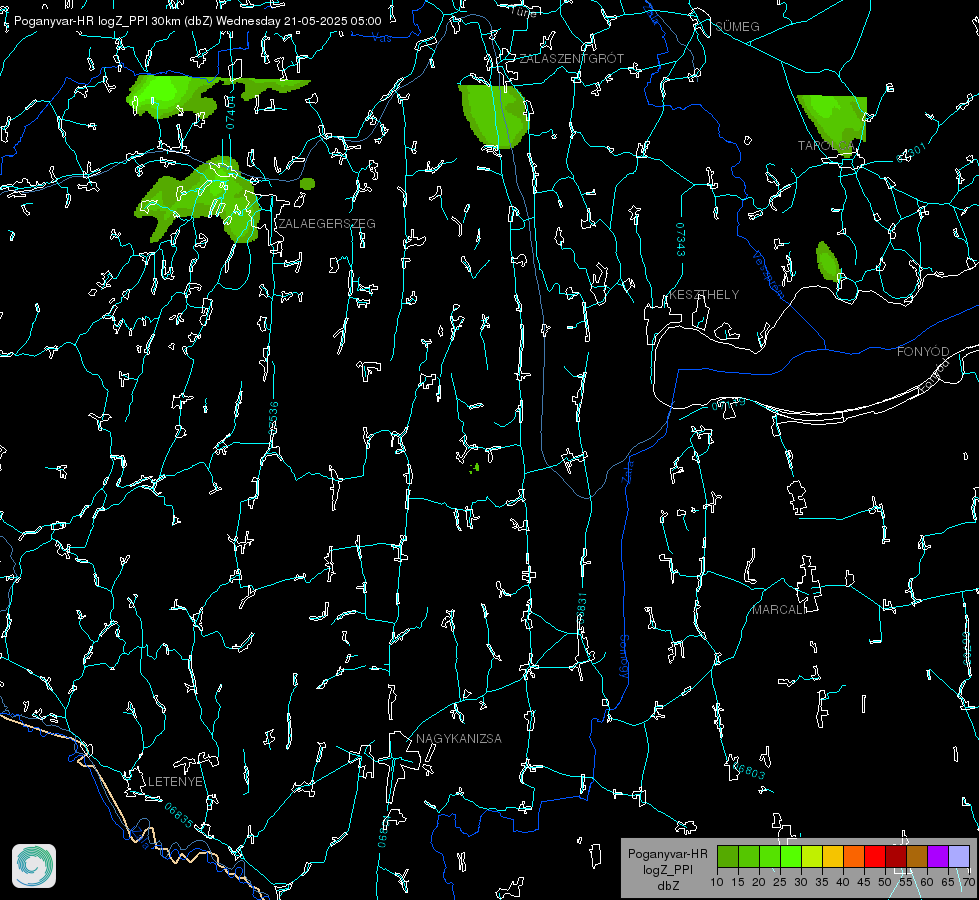The width and height of the screenshot is (979, 900).
Task: Click the NAGYKANIZSA city label
Action: point(459,739)
